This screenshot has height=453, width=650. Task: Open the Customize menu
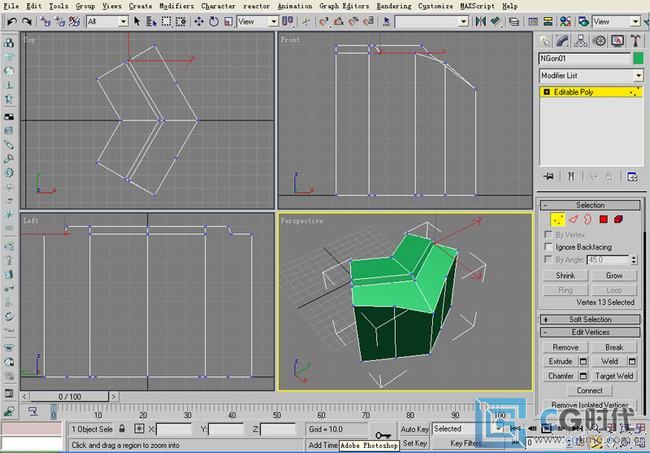click(x=435, y=6)
